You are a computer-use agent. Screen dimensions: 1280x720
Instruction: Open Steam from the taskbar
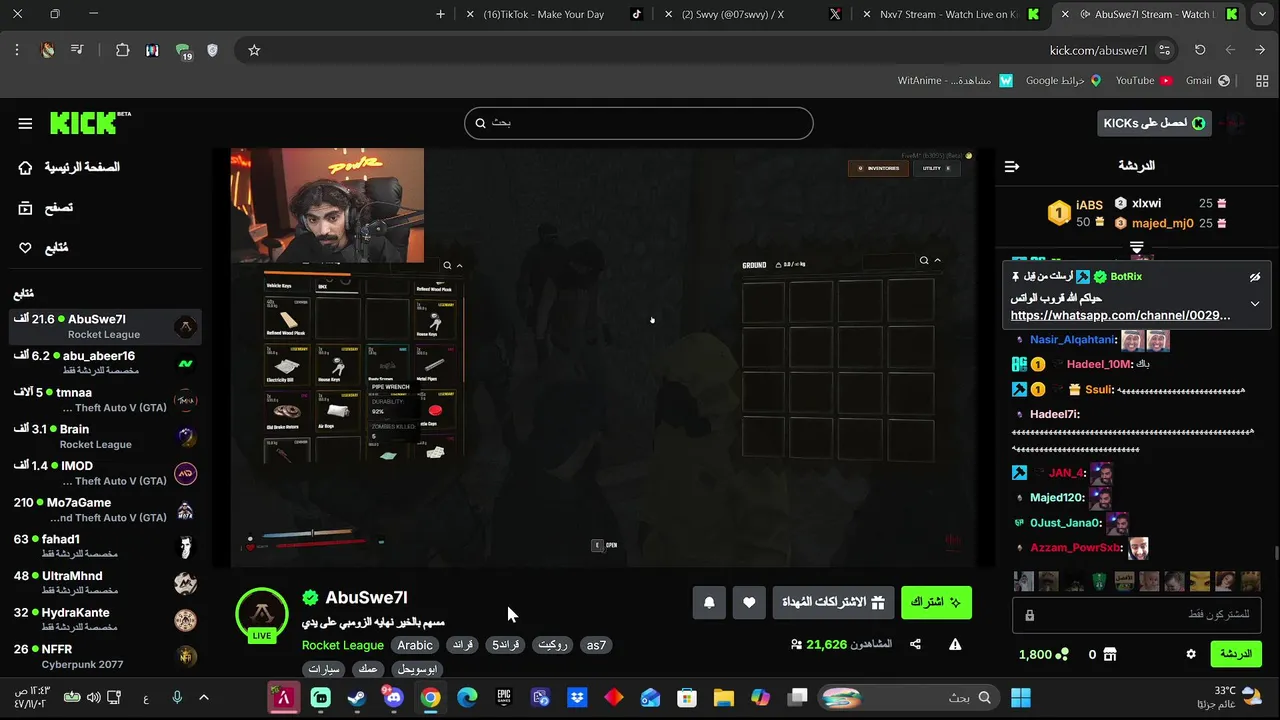[x=357, y=698]
